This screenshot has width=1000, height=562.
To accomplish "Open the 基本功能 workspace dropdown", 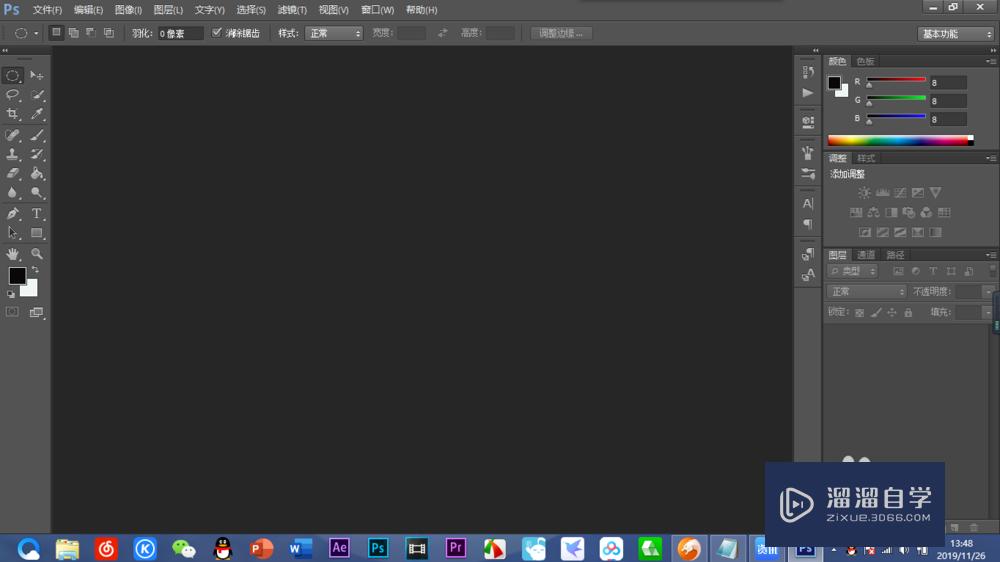I will (955, 34).
